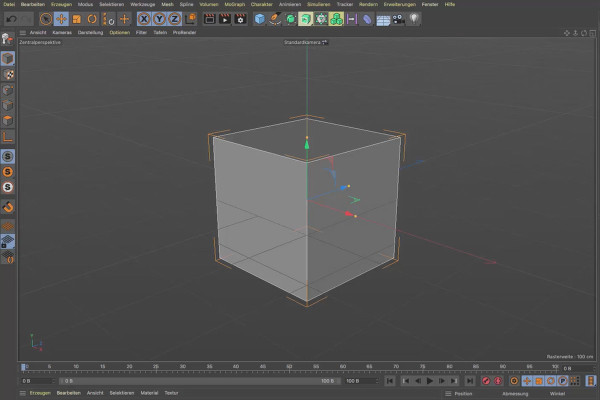Click the make editable icon
The width and height of the screenshot is (600, 400).
point(7,39)
